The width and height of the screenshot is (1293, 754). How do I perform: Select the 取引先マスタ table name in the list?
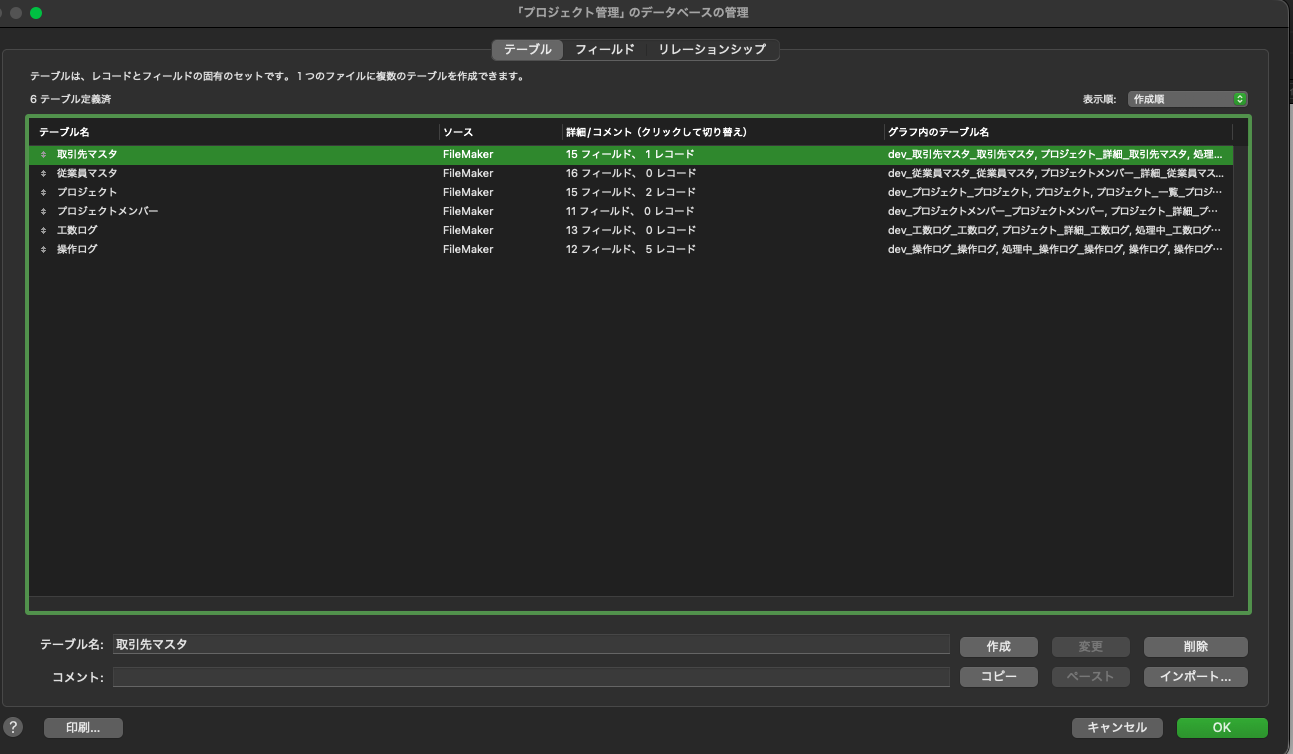(x=87, y=155)
